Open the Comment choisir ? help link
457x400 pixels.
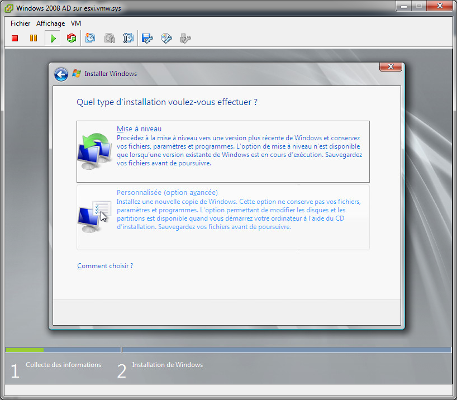pos(105,266)
